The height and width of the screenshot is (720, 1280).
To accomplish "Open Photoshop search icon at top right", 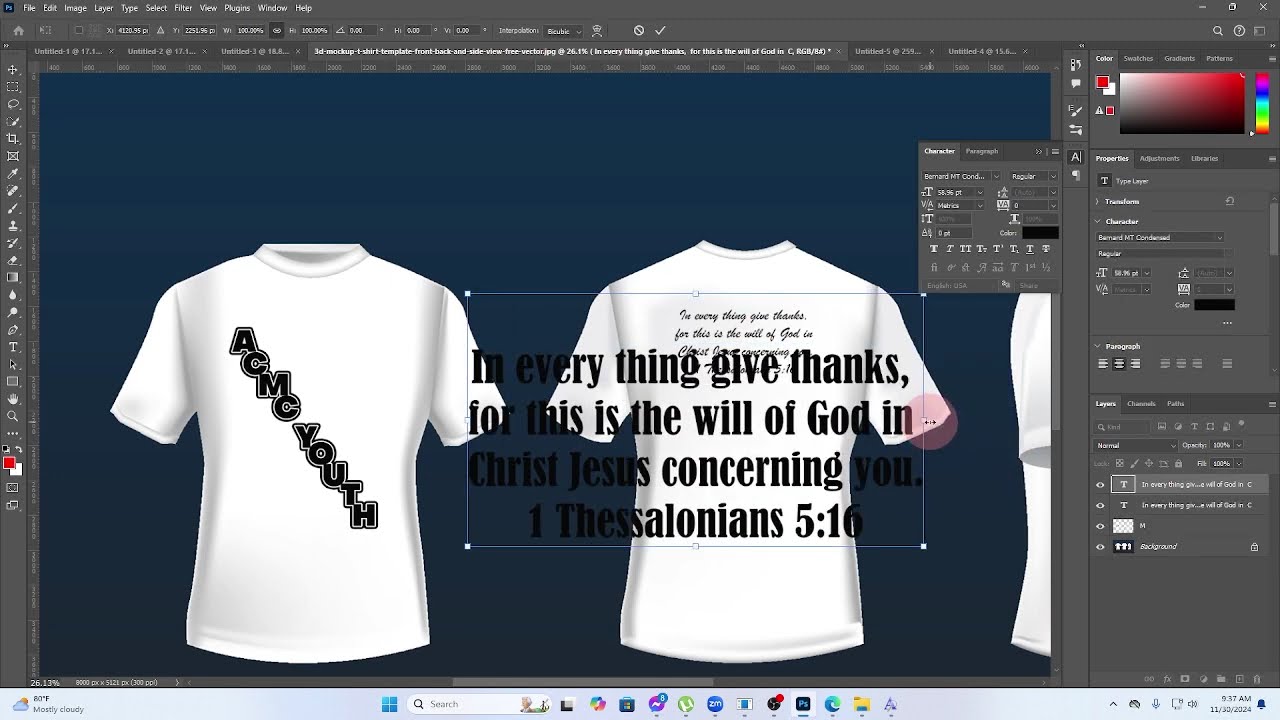I will [1218, 31].
